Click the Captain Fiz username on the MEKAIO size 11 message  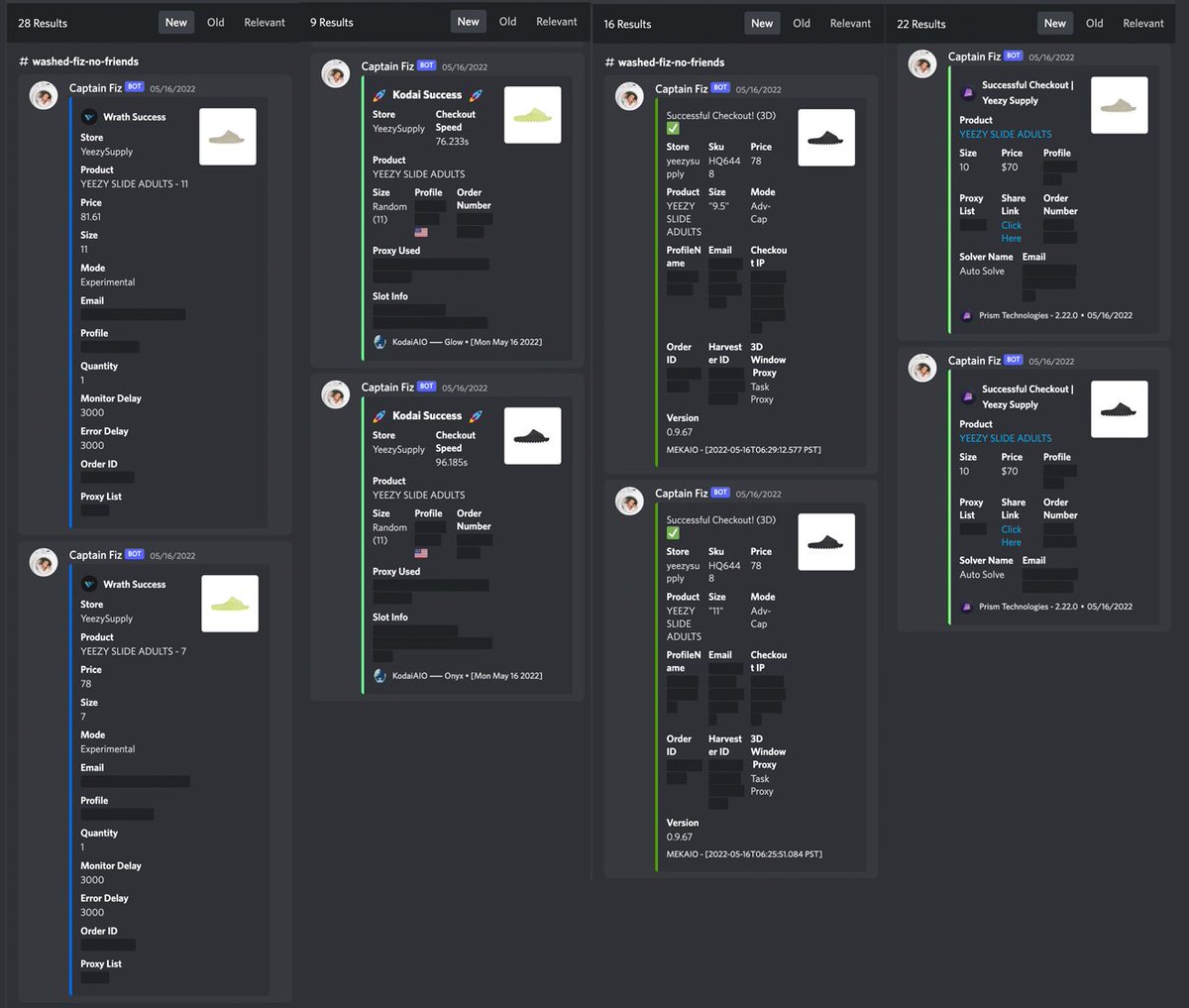click(x=681, y=494)
